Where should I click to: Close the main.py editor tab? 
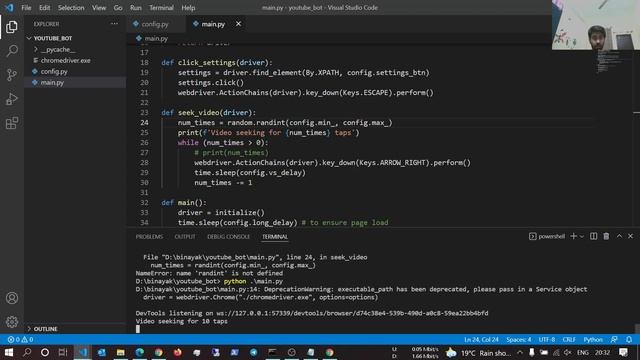(238, 24)
